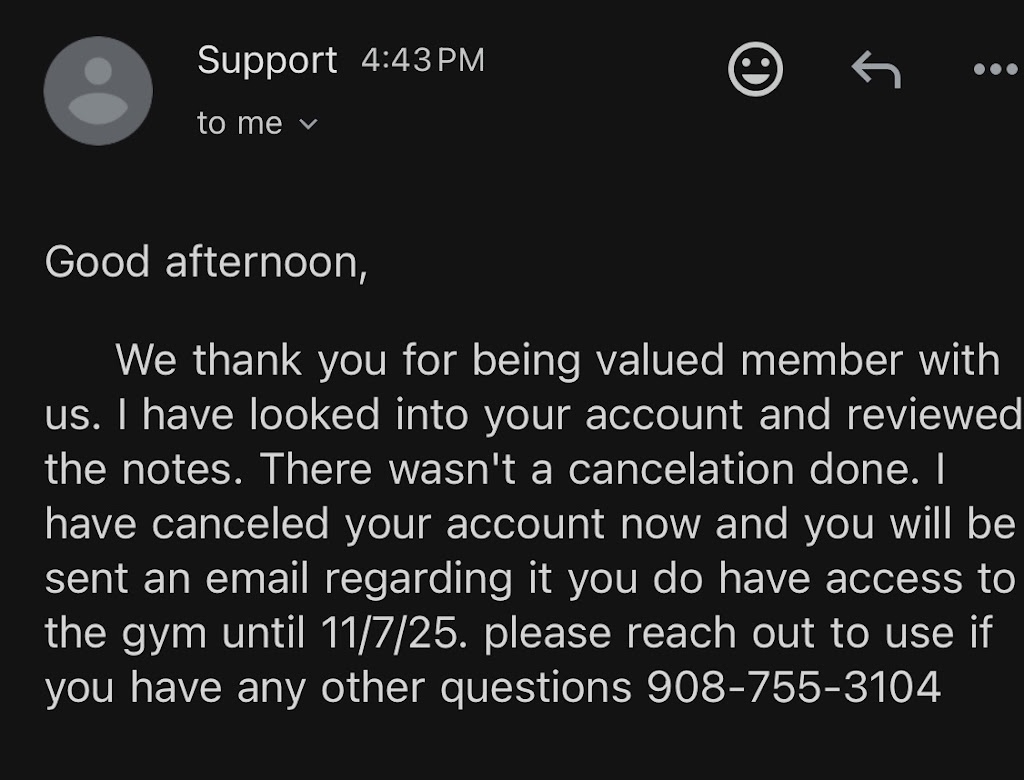1024x780 pixels.
Task: Click the word "questions" on the last line
Action: (536, 688)
